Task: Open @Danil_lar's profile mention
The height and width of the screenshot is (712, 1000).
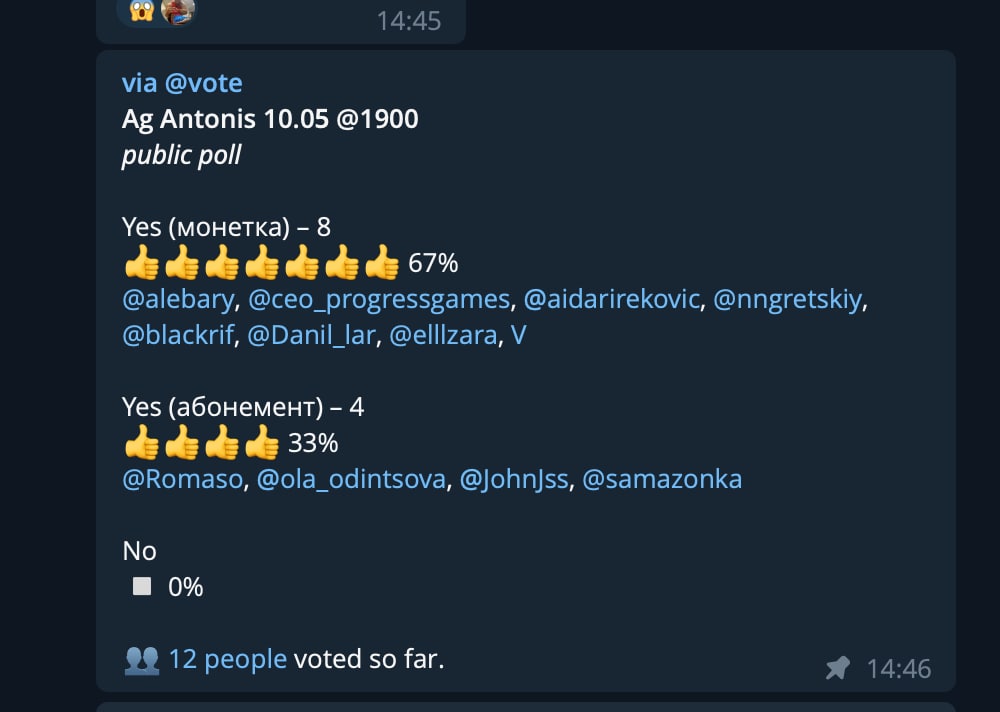Action: 311,336
